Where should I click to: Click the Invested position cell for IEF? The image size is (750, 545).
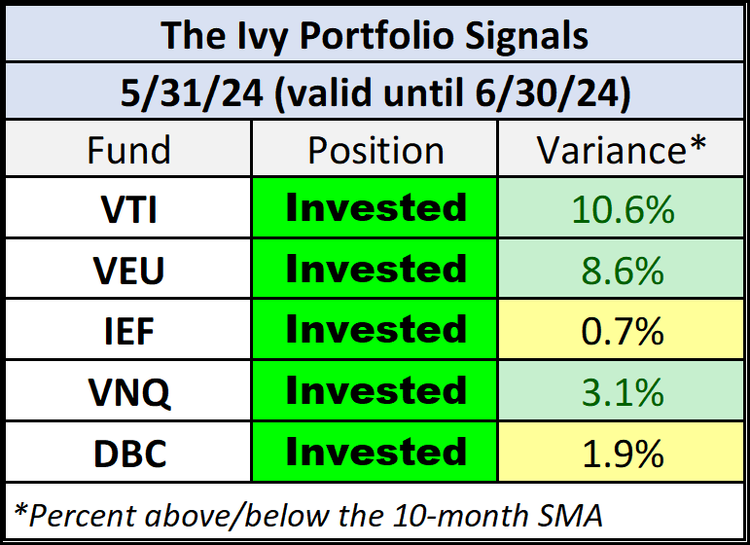tap(376, 331)
